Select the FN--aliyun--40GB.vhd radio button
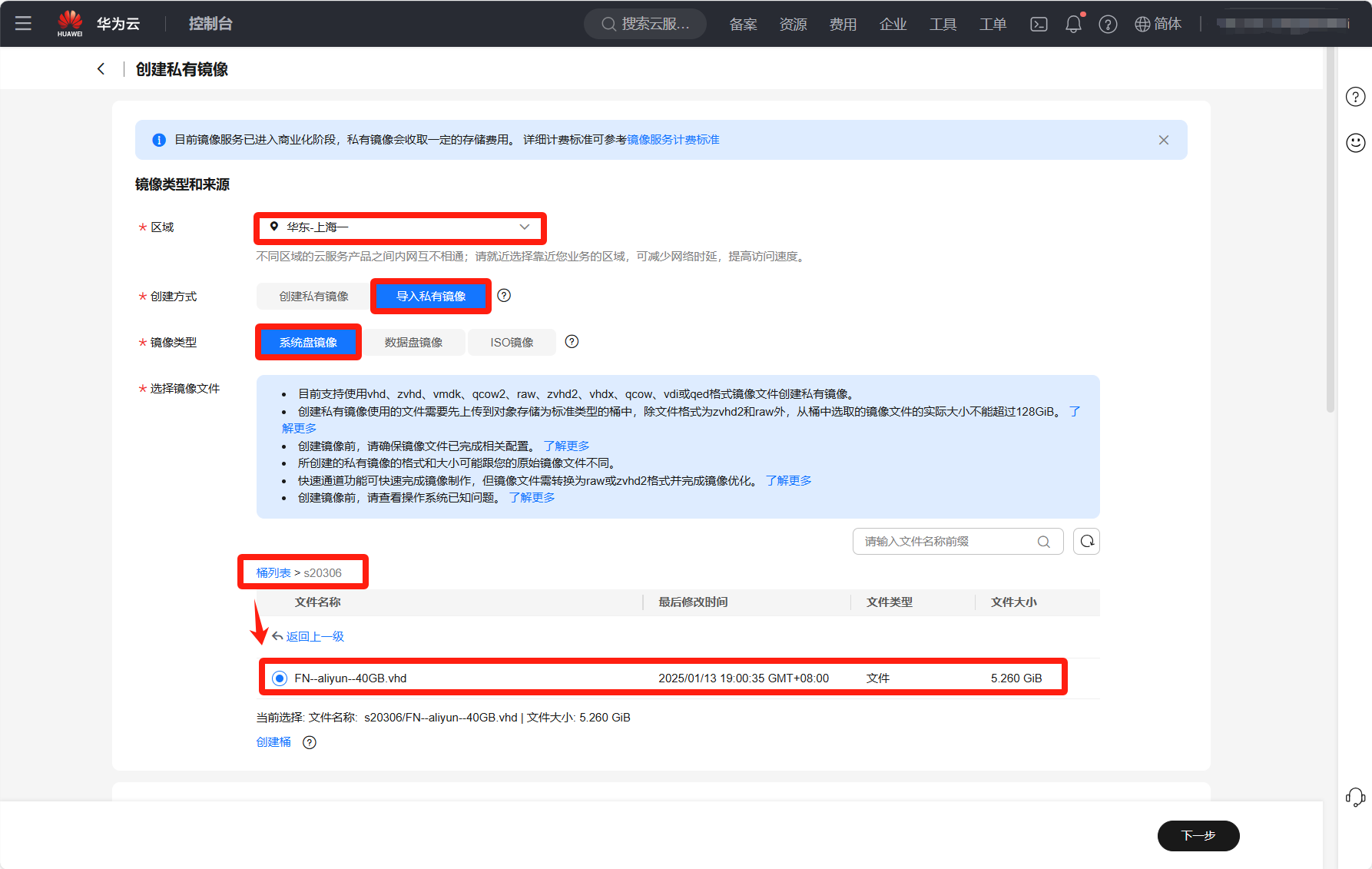Screen dimensions: 1372x869 pos(280,678)
